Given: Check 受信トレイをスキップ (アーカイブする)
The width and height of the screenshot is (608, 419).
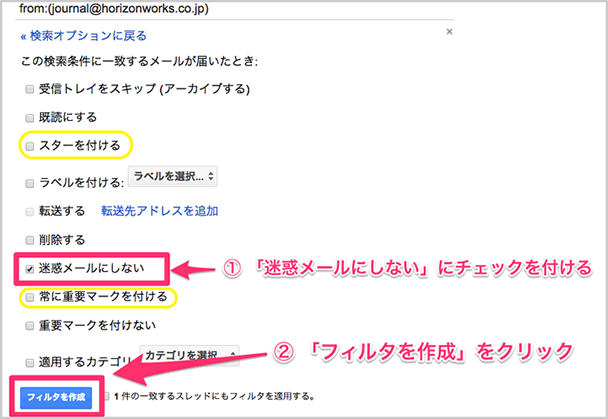Looking at the screenshot, I should 29,90.
